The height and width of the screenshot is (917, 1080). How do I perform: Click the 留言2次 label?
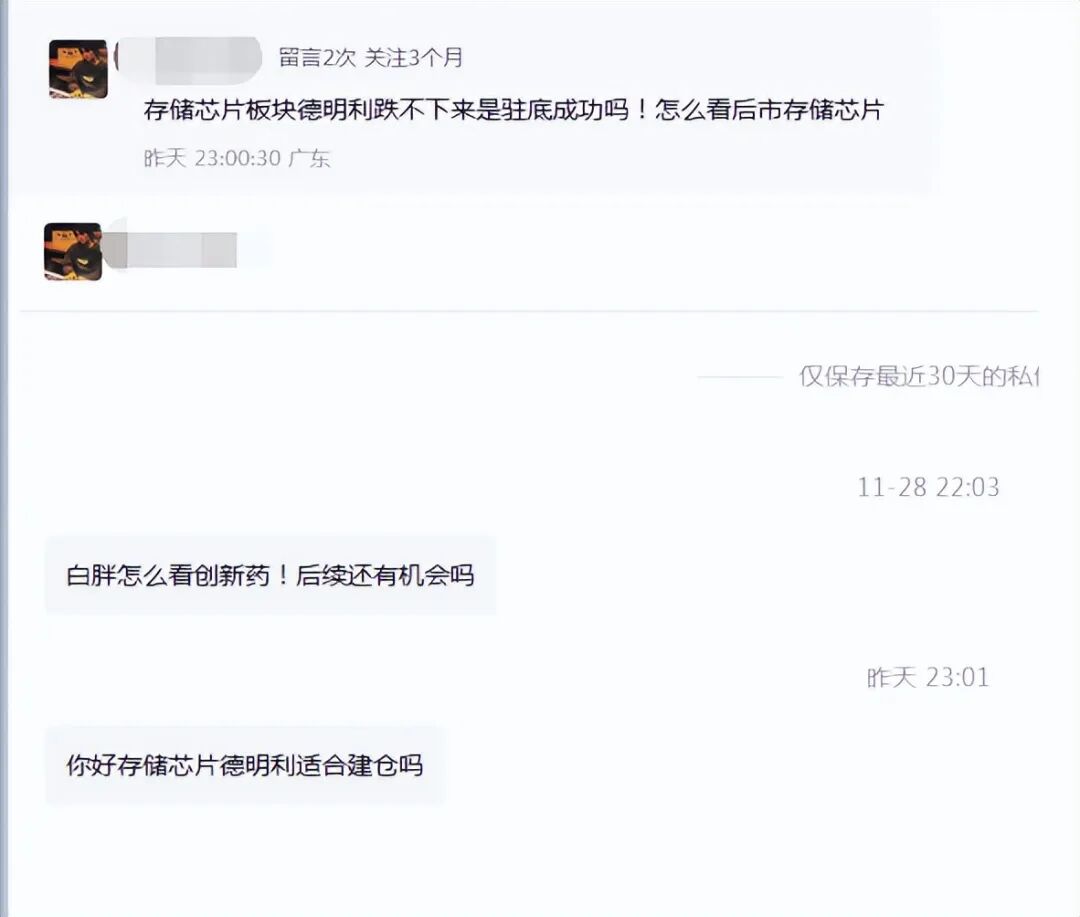(x=317, y=58)
